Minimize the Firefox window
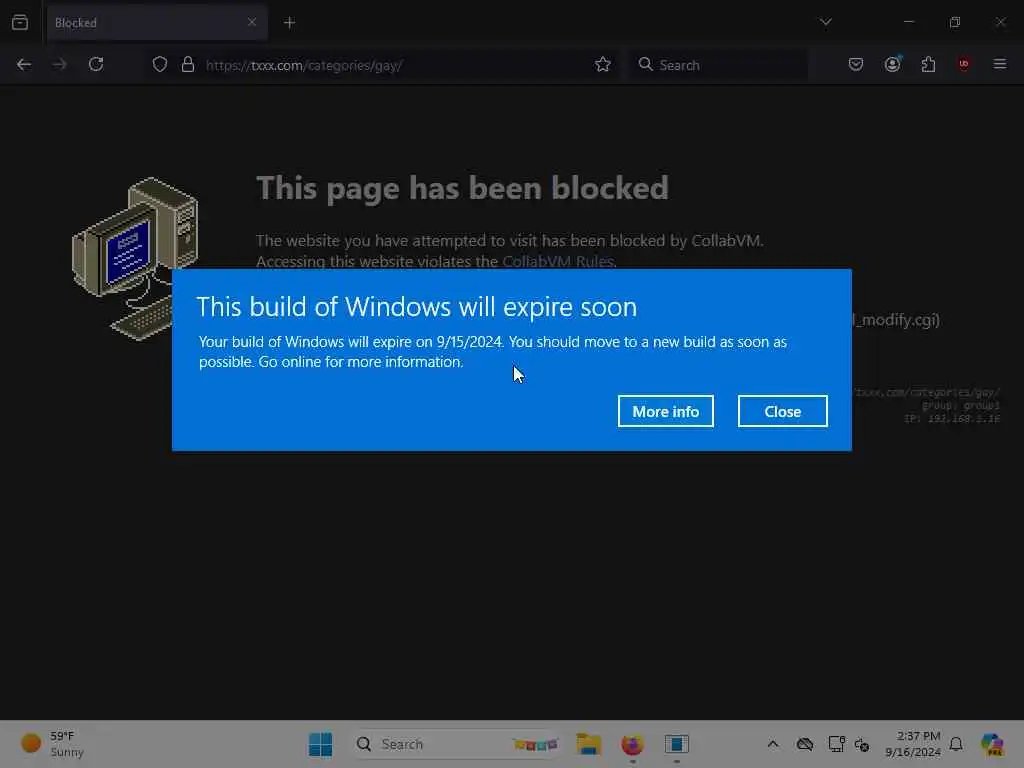The height and width of the screenshot is (768, 1024). 908,22
